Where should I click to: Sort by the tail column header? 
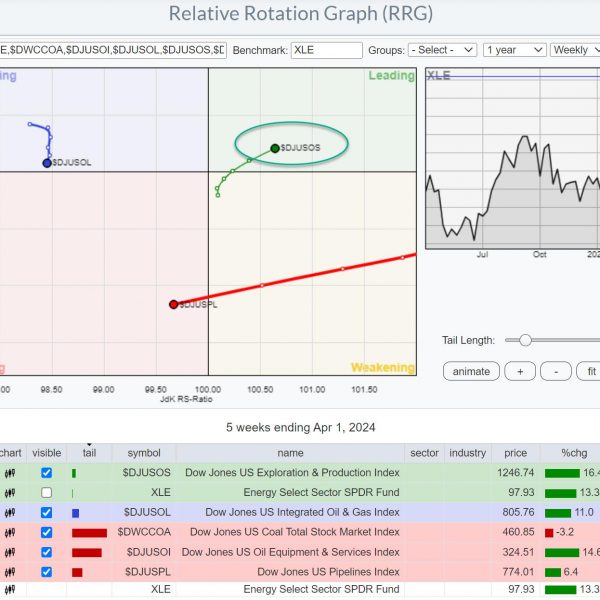click(x=89, y=453)
